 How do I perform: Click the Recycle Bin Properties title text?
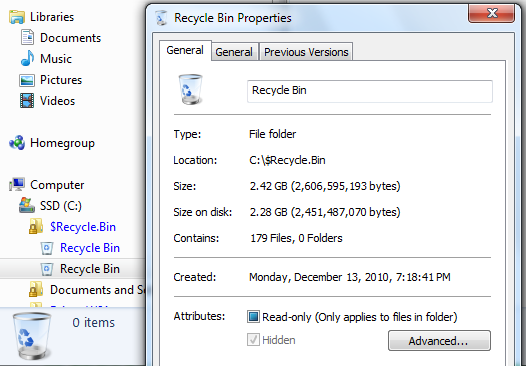(x=233, y=18)
